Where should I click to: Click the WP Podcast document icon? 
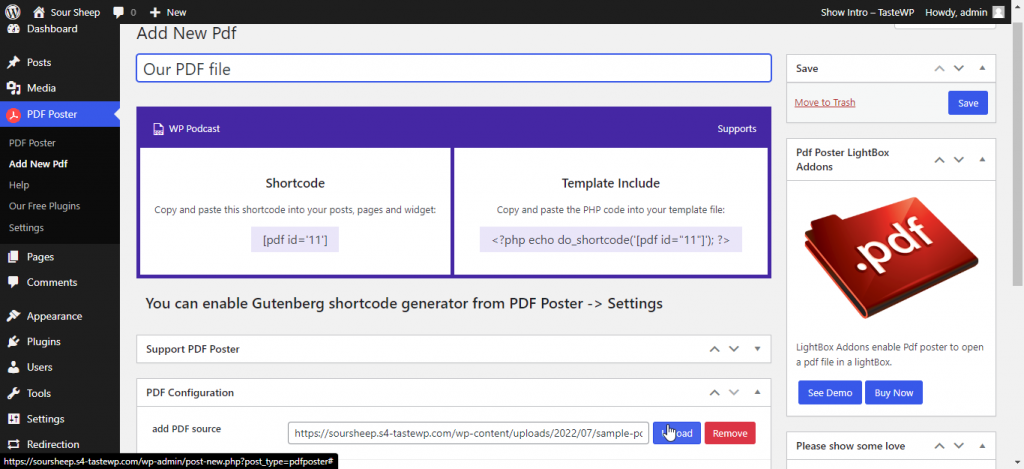click(157, 129)
